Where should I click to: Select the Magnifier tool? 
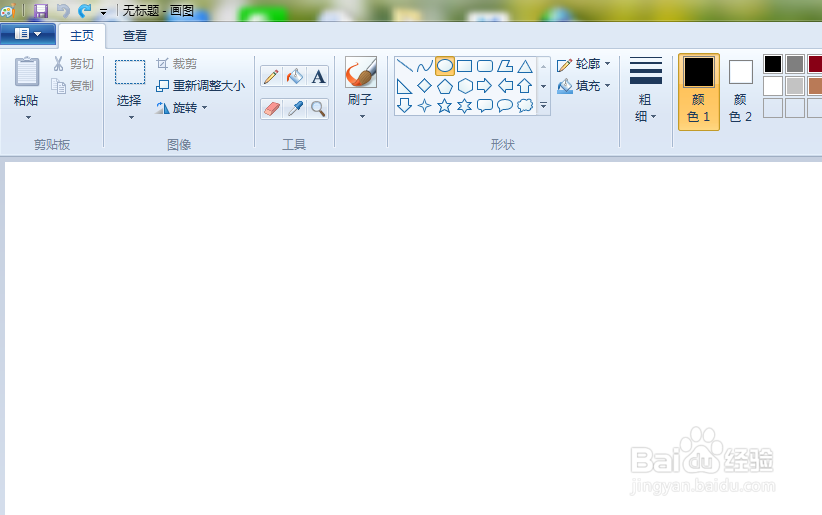[318, 109]
